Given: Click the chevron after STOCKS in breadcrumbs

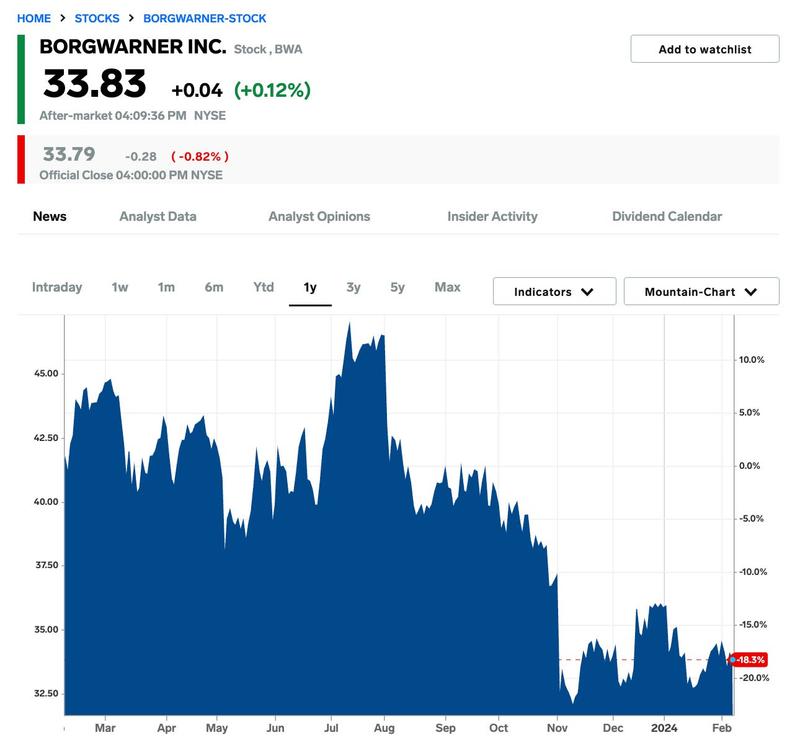Looking at the screenshot, I should pos(131,18).
